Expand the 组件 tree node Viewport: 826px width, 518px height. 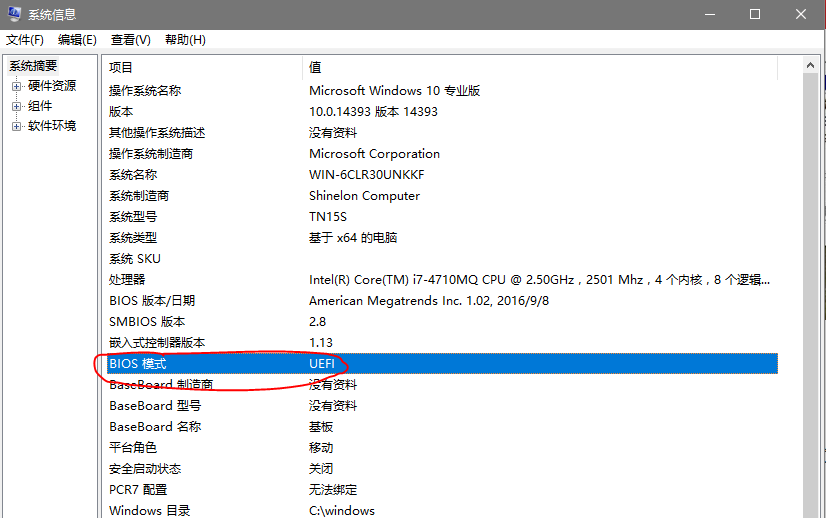(x=16, y=106)
